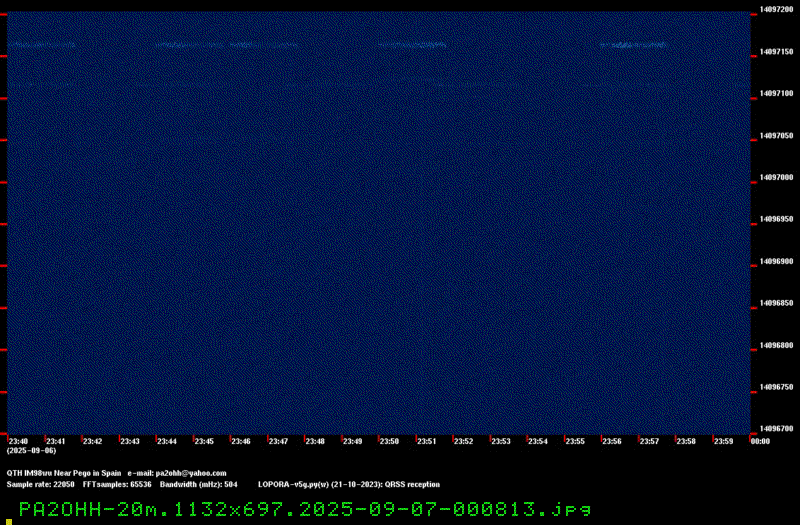Click the 14096700 frequency label

pyautogui.click(x=777, y=429)
